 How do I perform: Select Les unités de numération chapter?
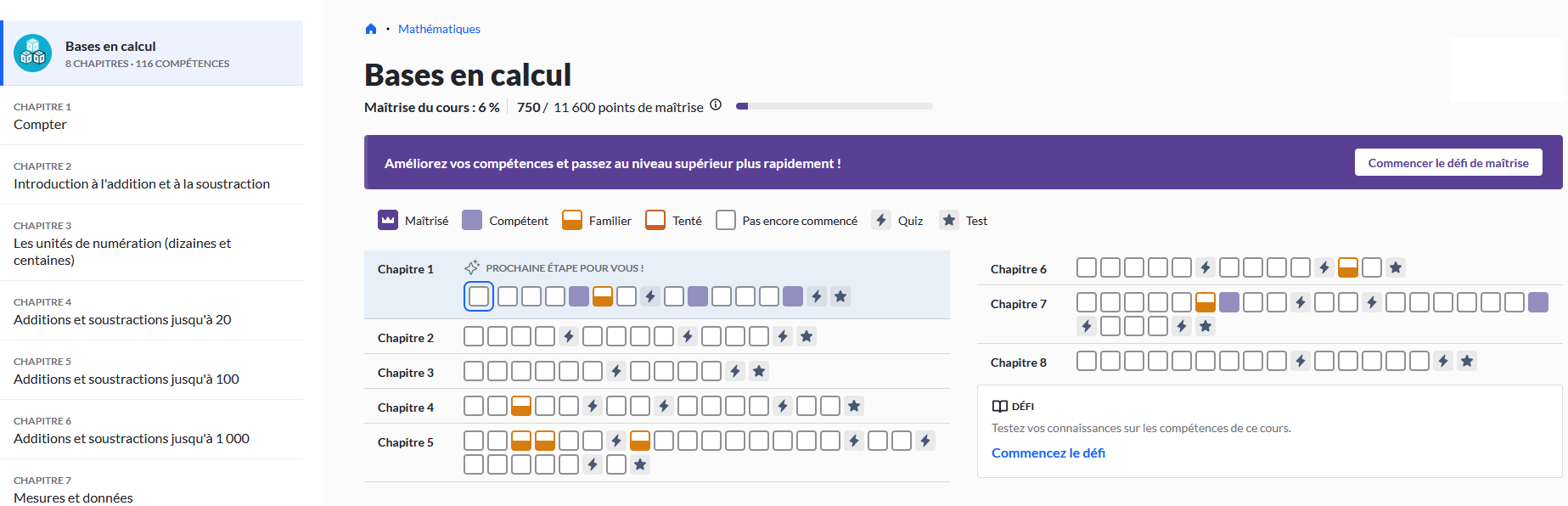point(151,243)
